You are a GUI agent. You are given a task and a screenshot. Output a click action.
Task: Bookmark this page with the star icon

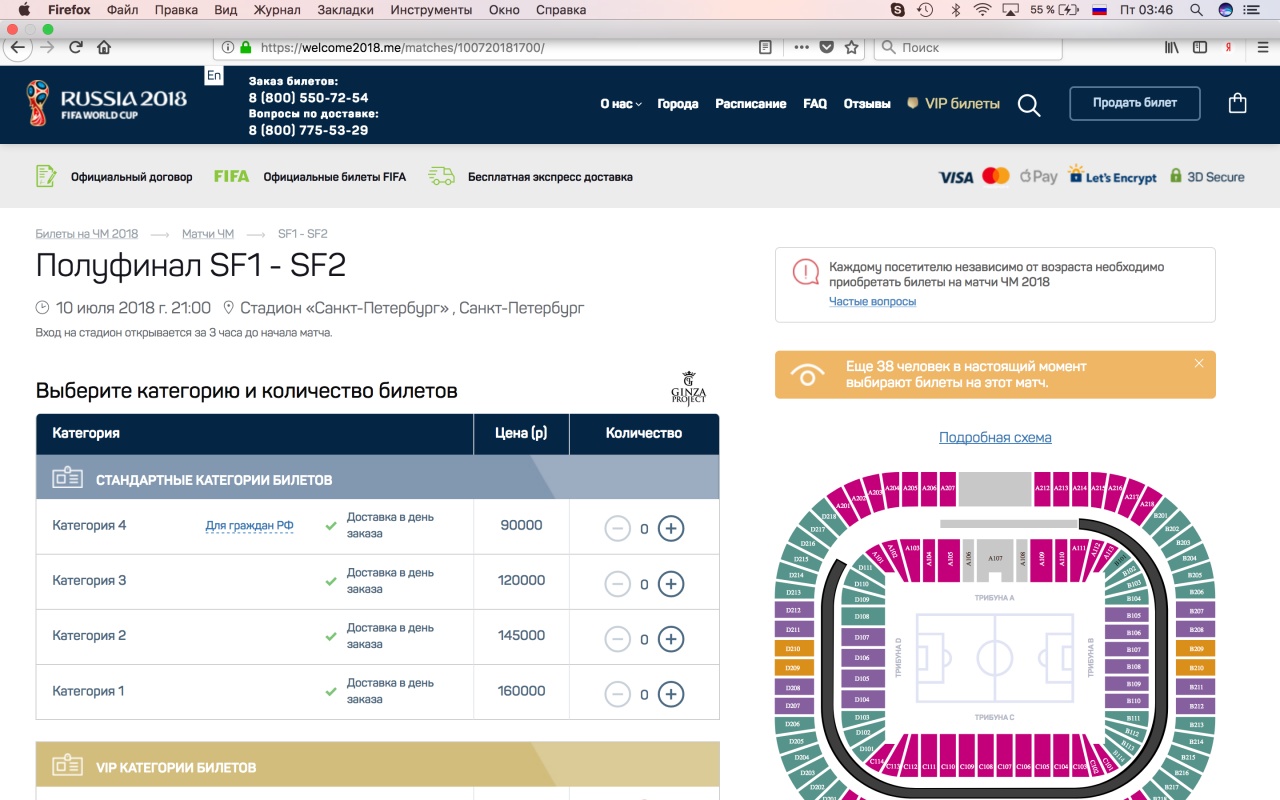coord(851,47)
